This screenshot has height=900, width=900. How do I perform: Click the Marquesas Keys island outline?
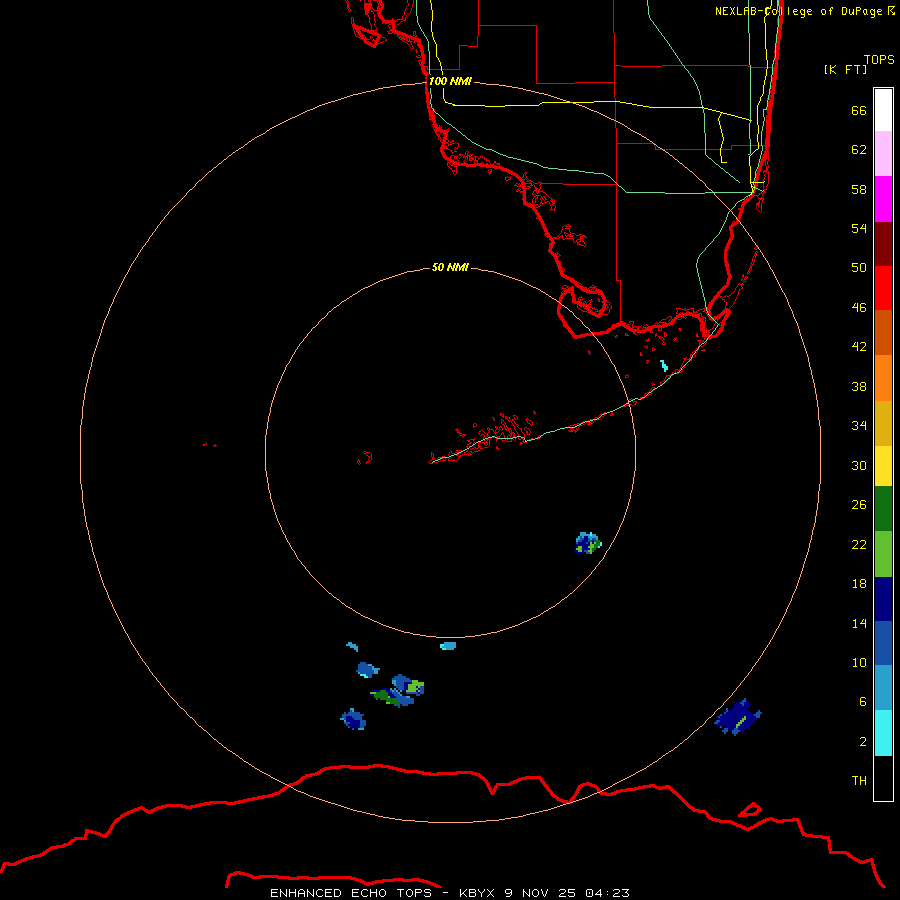coord(365,458)
